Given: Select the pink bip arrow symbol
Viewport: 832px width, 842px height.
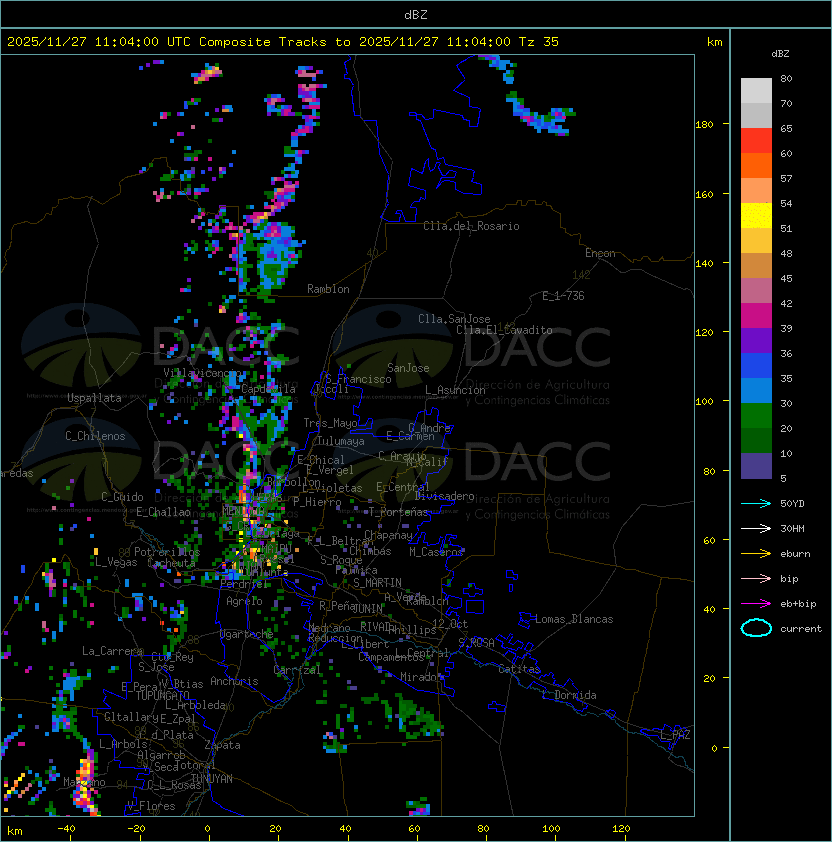Looking at the screenshot, I should 756,579.
